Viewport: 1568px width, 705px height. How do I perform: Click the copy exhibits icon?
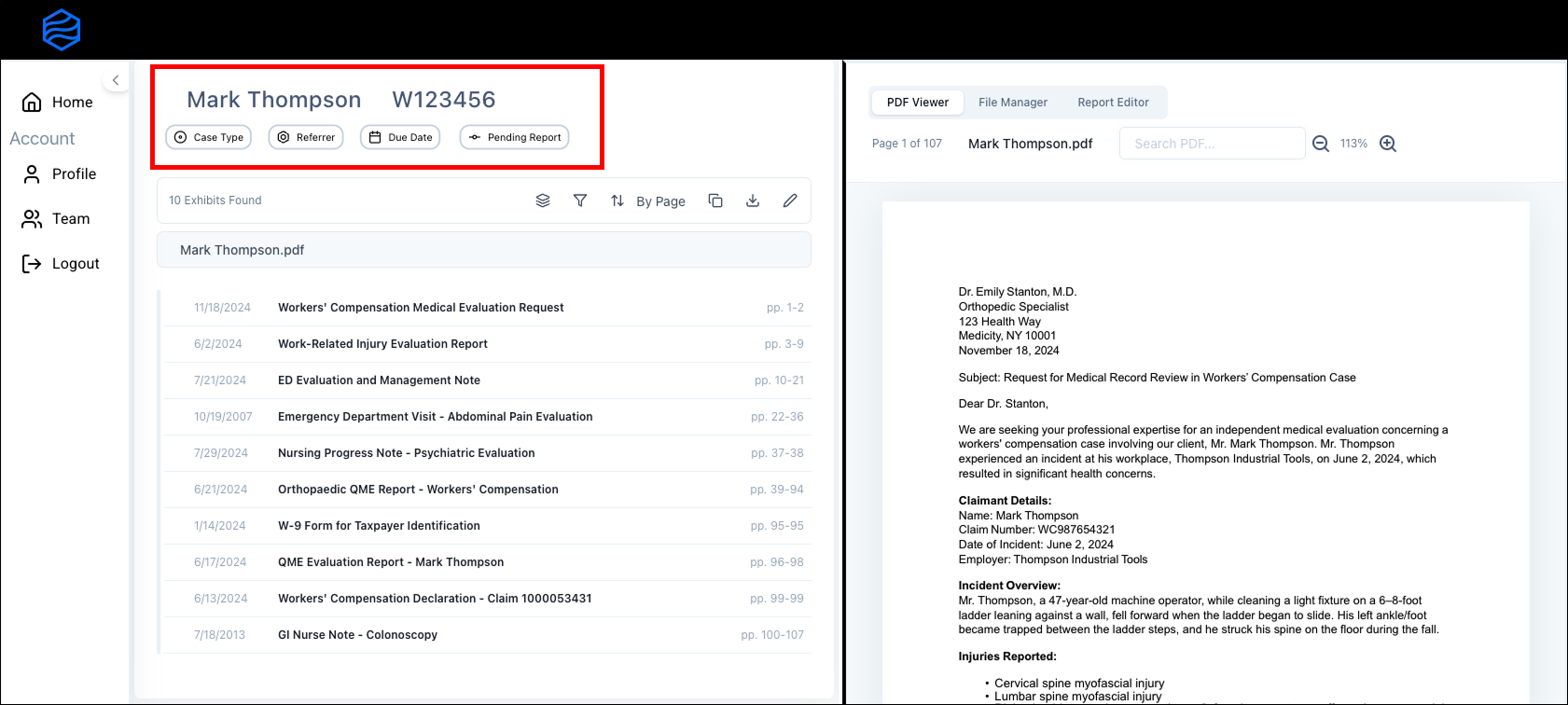(715, 200)
